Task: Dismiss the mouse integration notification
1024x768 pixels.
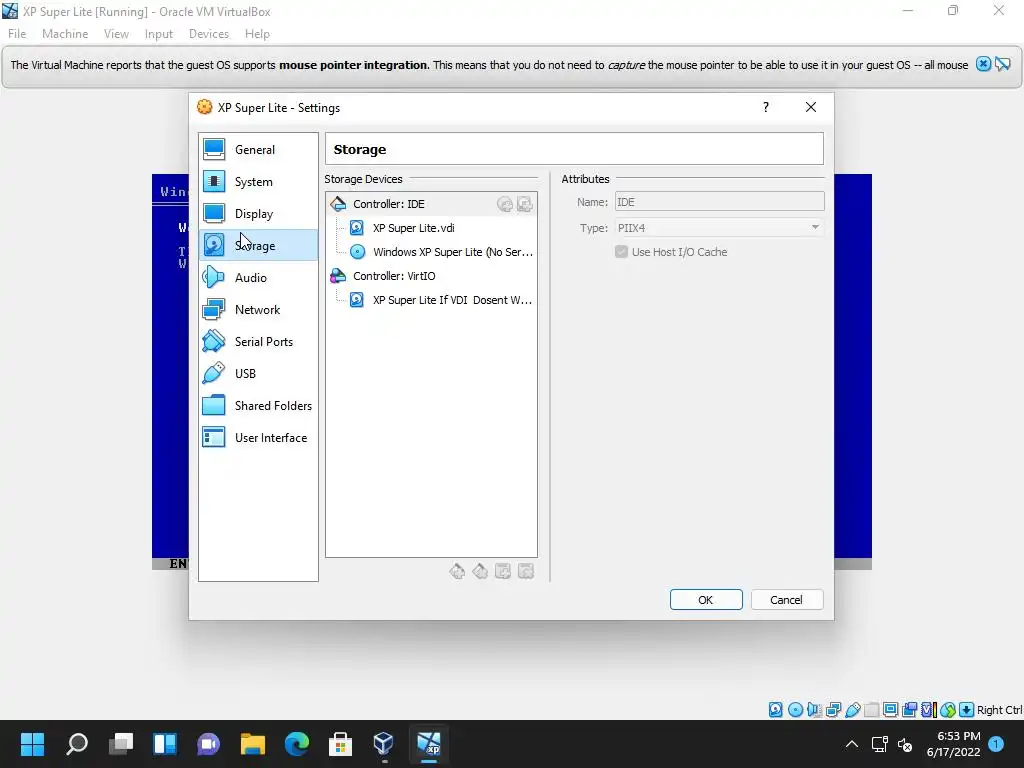Action: point(984,64)
